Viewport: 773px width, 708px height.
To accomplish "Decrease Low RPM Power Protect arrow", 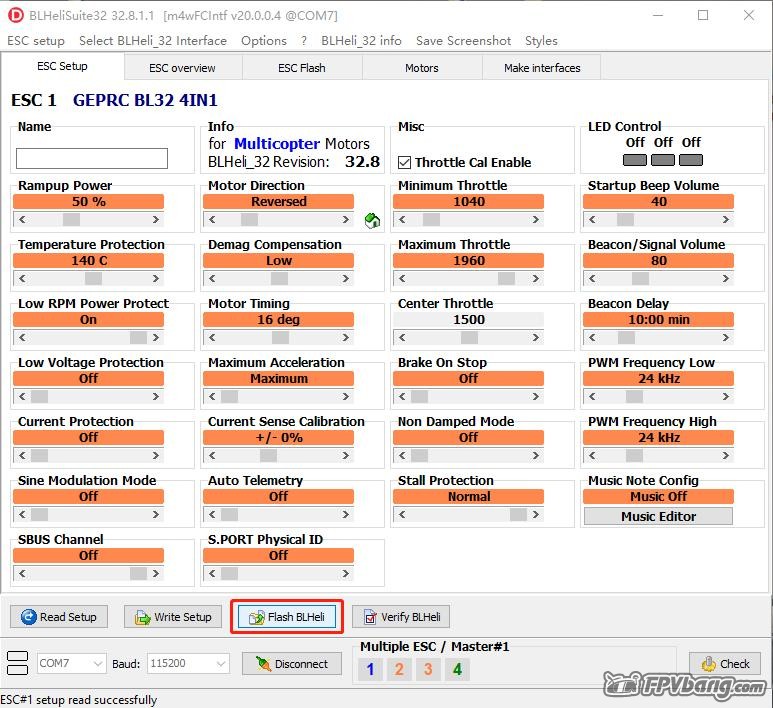I will pyautogui.click(x=22, y=338).
